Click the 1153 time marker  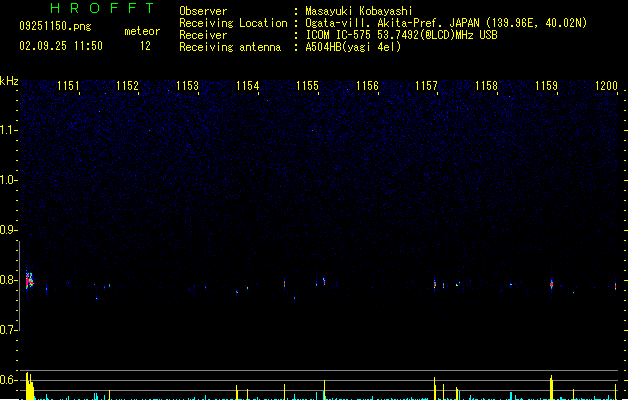tap(187, 85)
